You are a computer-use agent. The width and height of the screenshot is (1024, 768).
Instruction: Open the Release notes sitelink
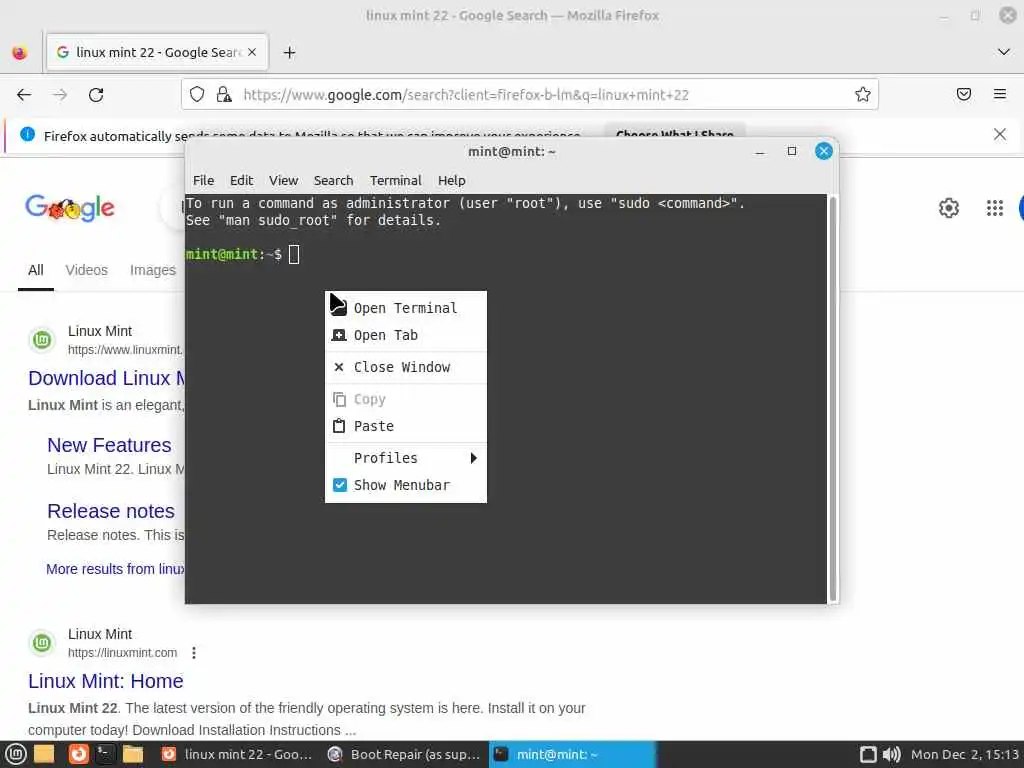(111, 511)
